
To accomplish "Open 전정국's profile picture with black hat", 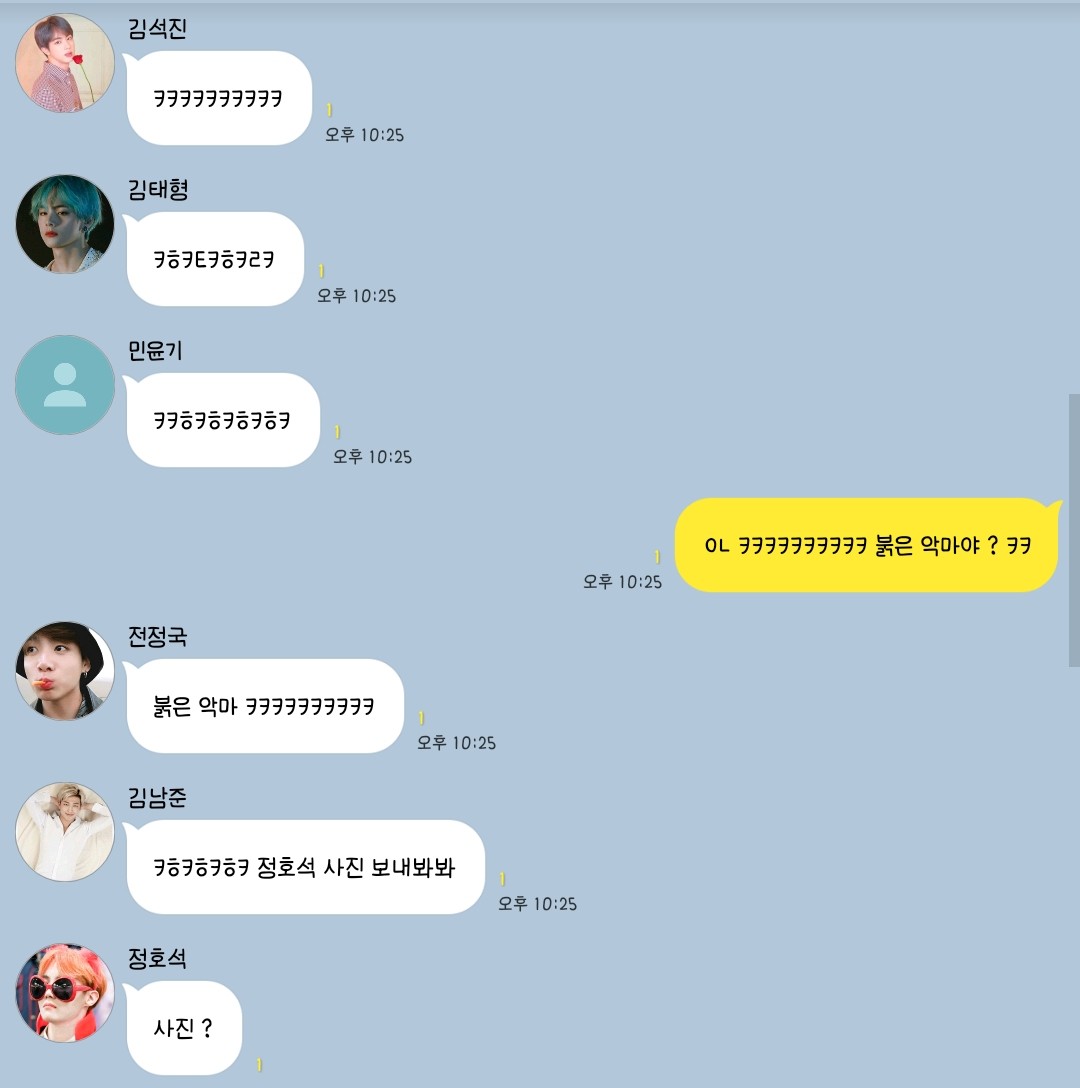I will coord(65,671).
